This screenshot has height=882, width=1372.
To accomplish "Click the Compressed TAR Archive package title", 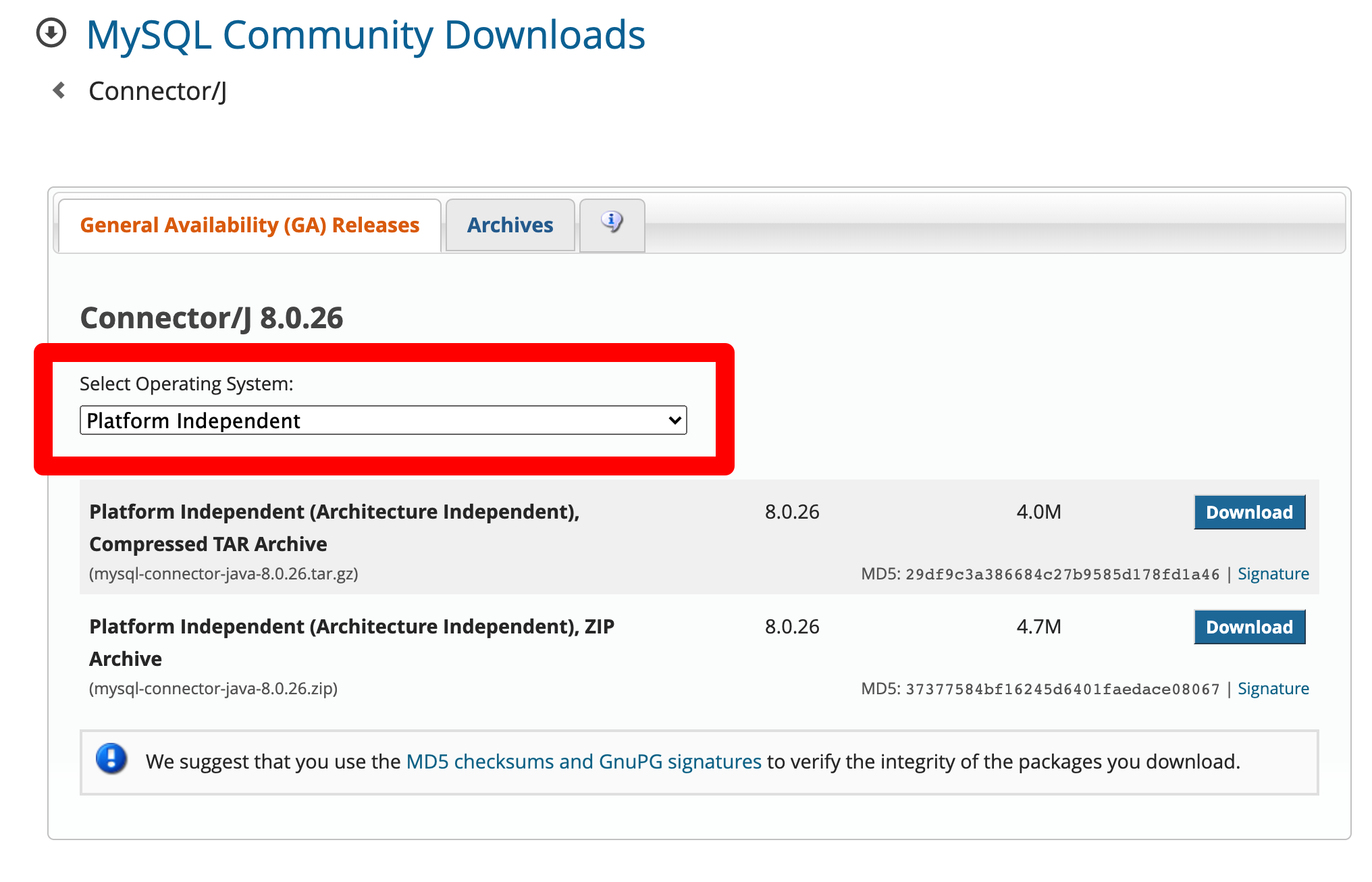I will [x=334, y=527].
